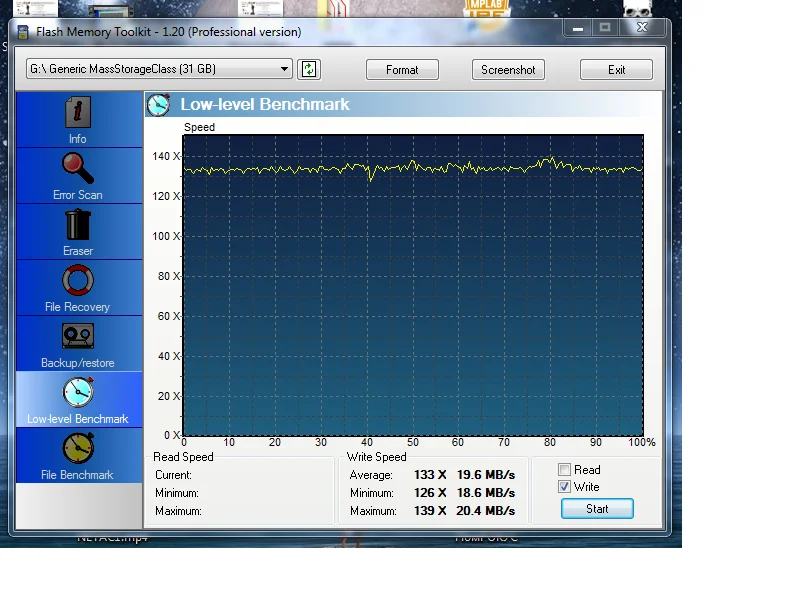Screen dimensions: 800x600
Task: Open the Eraser trash can tool
Action: tap(78, 224)
